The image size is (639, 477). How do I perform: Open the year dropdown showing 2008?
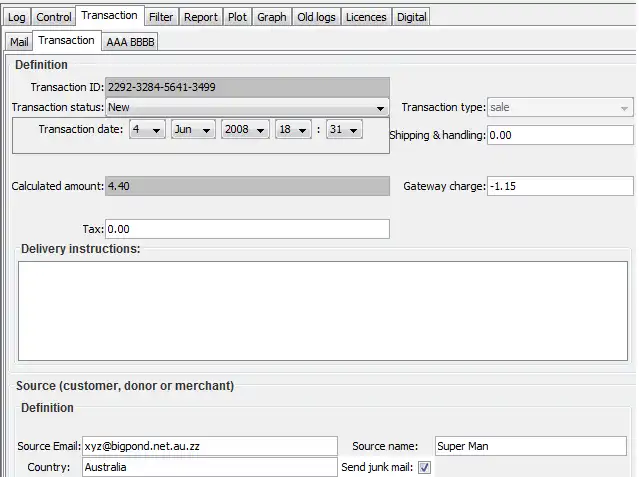click(x=245, y=130)
